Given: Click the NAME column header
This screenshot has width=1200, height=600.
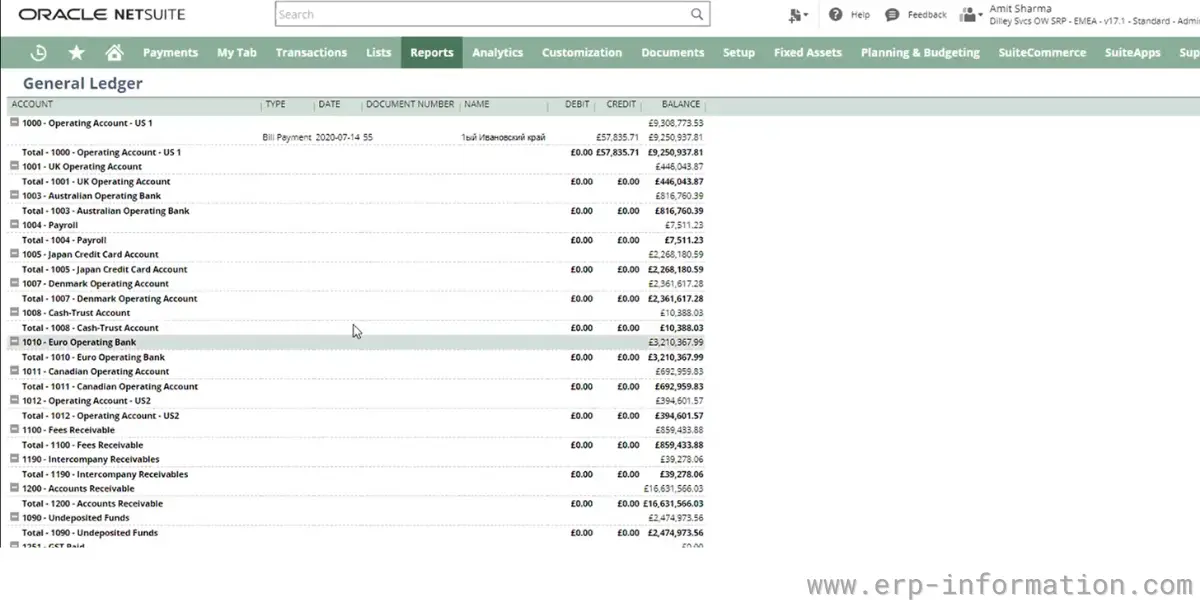Looking at the screenshot, I should click(476, 104).
